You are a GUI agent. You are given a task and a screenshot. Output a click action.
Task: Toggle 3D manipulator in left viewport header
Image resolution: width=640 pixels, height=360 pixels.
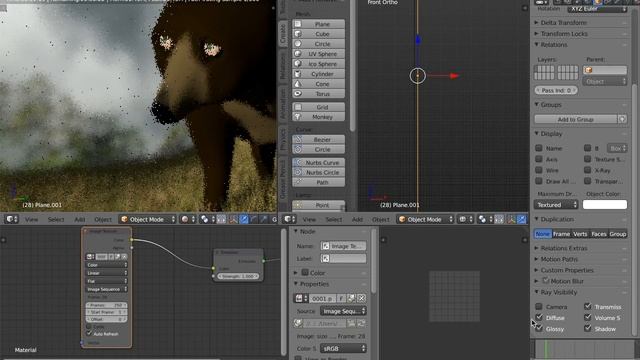tap(233, 219)
